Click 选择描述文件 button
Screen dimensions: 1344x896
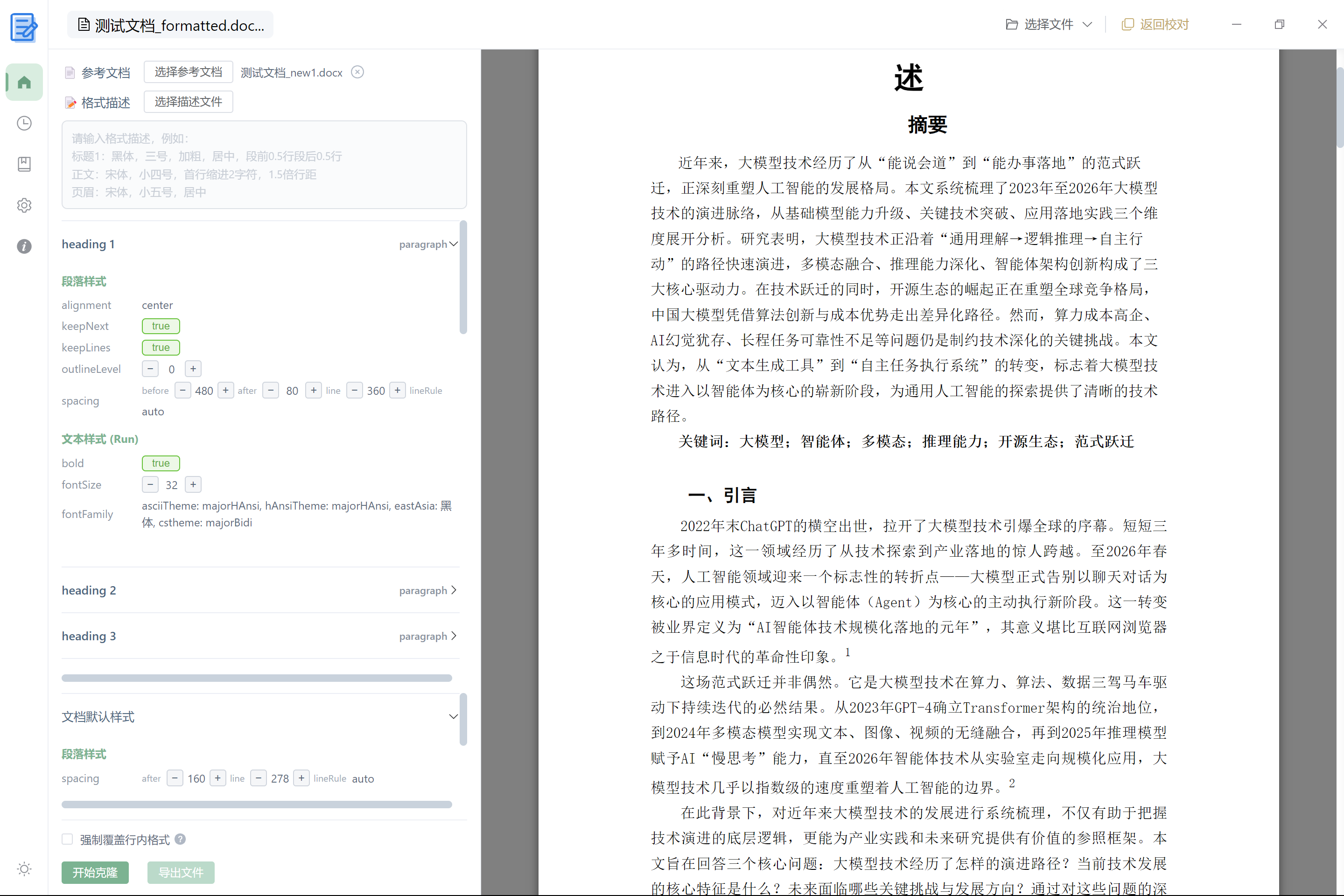[188, 102]
